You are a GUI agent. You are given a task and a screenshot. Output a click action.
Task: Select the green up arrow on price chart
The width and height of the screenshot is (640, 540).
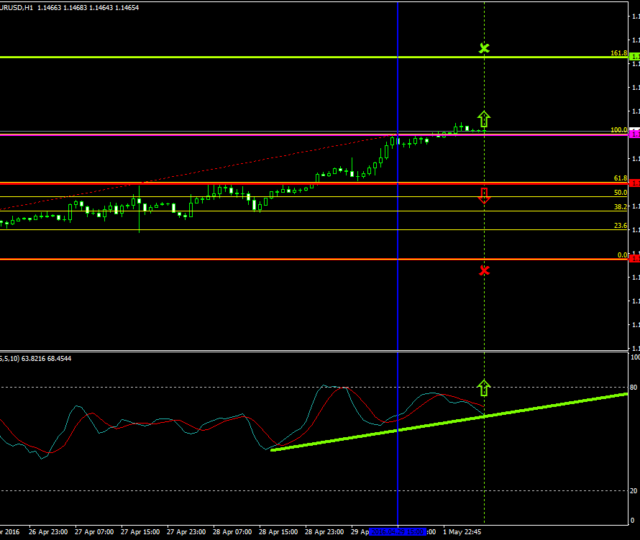click(484, 120)
